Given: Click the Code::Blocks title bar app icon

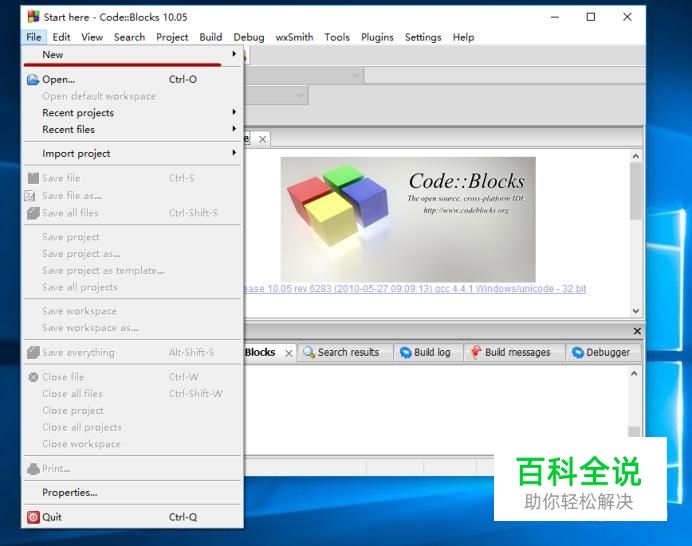Looking at the screenshot, I should (34, 17).
